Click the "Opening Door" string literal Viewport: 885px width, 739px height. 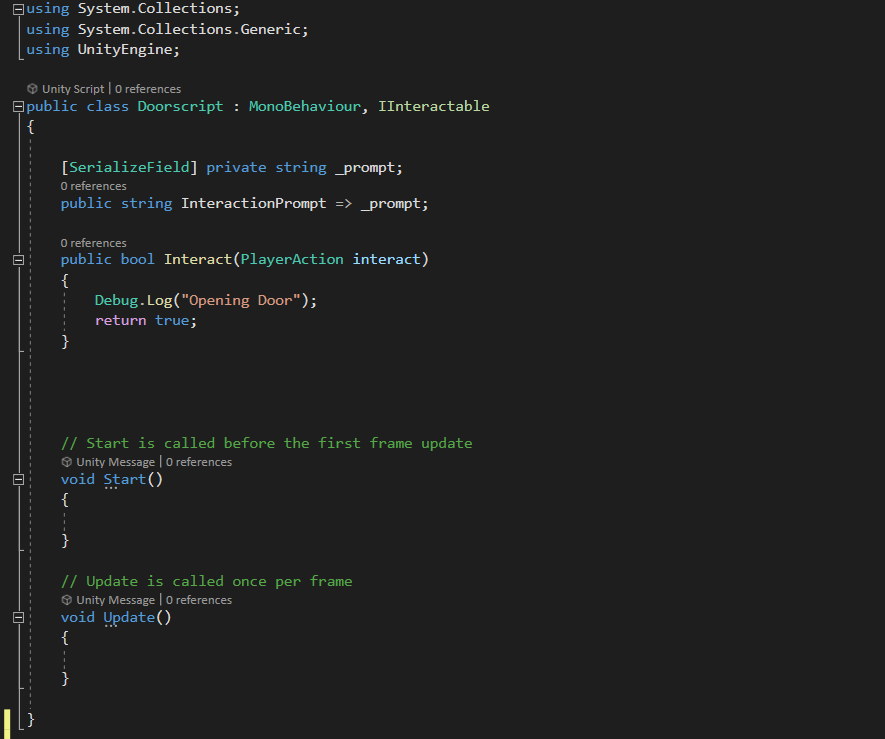(x=241, y=300)
